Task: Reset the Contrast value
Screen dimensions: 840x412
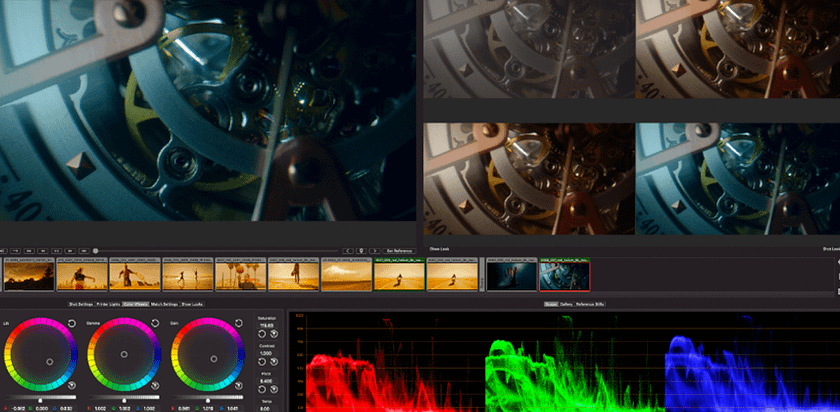Action: [262, 362]
